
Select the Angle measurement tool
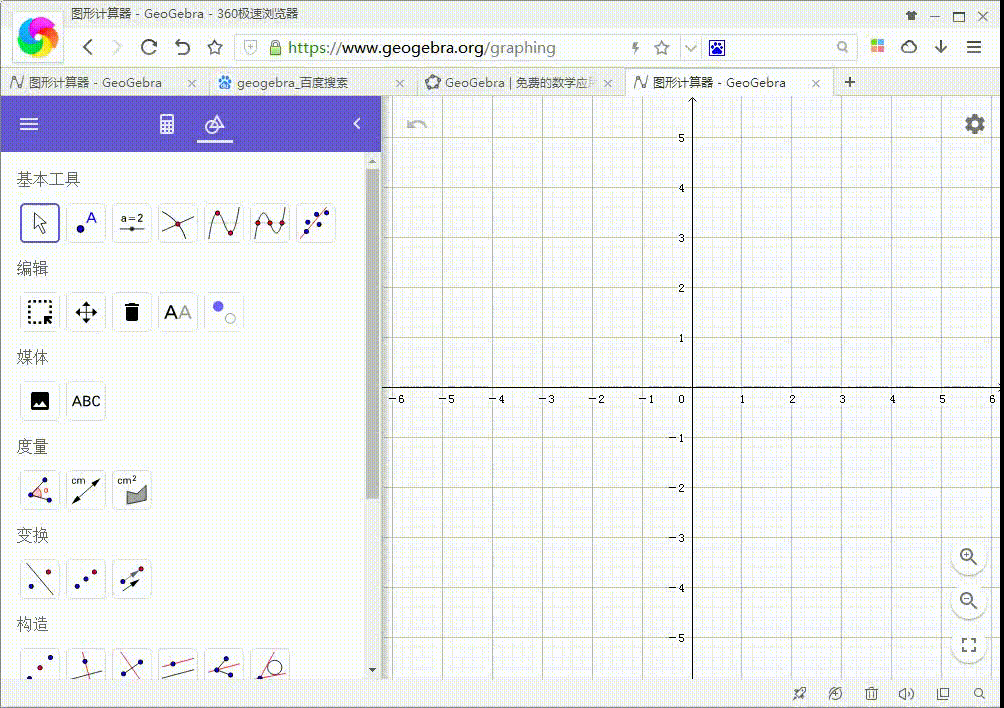pyautogui.click(x=40, y=490)
